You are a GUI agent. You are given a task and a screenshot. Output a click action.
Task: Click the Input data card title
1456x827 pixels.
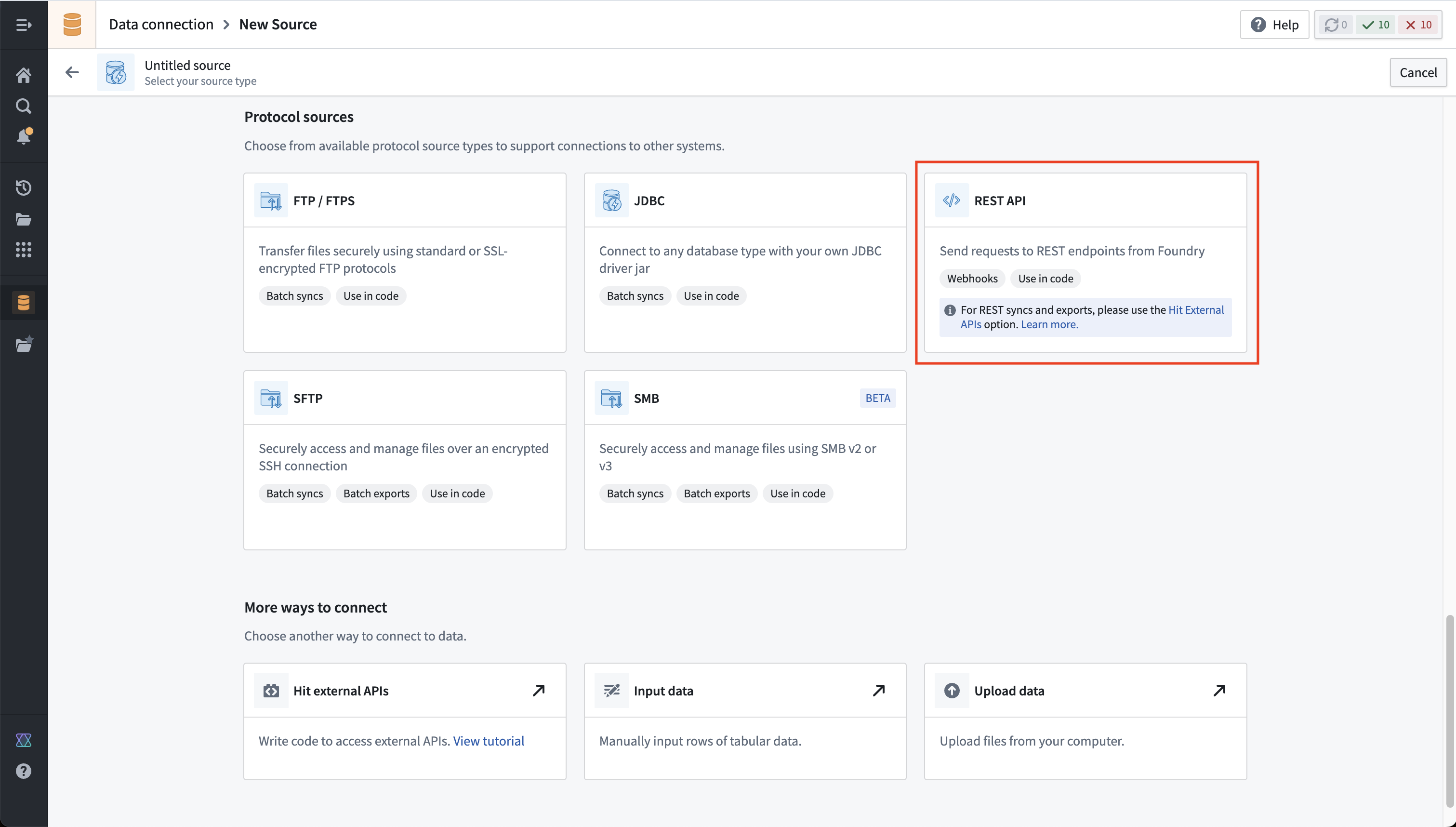[x=663, y=691]
